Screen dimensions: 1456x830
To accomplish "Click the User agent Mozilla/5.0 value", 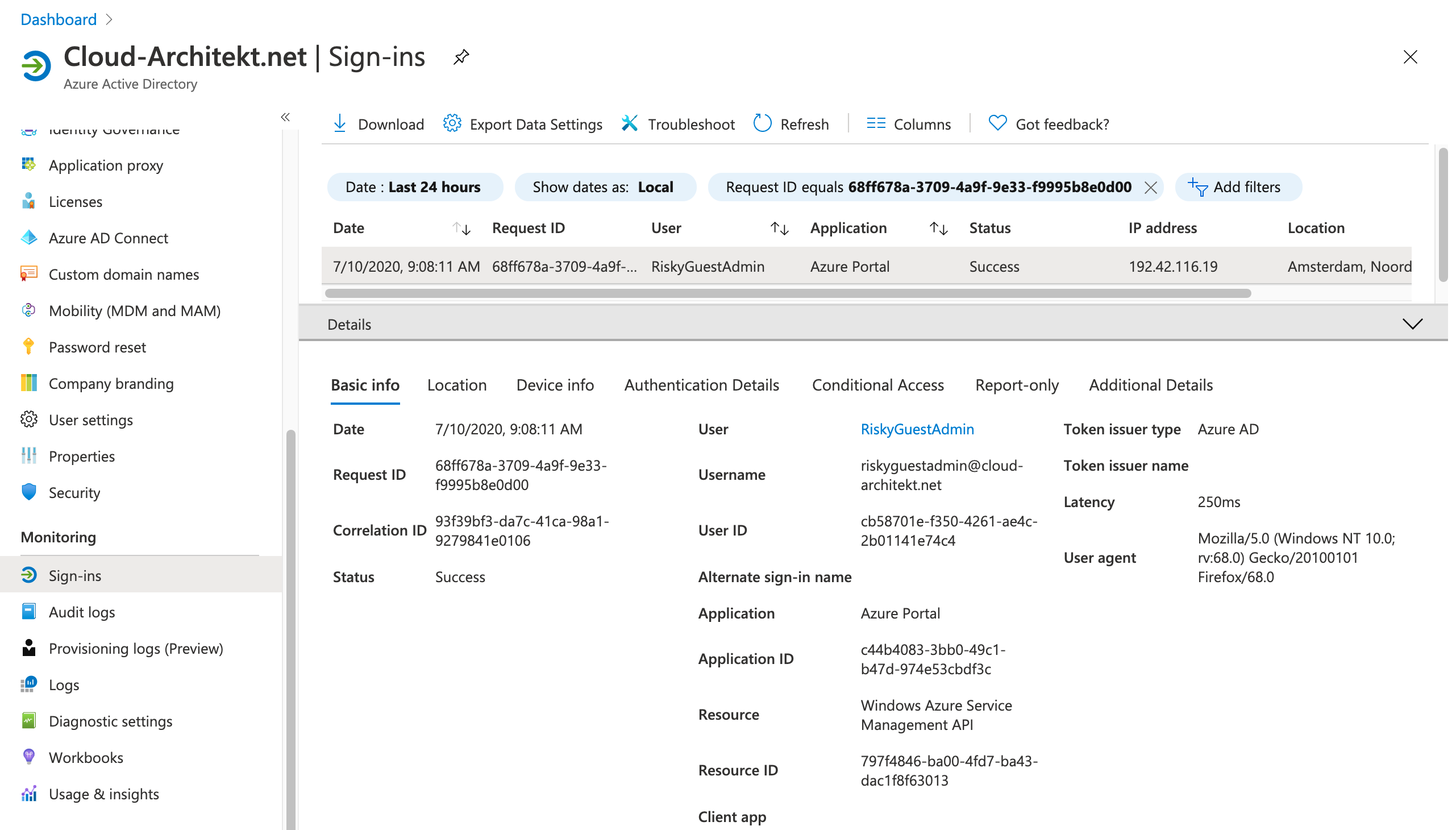I will [x=1296, y=558].
